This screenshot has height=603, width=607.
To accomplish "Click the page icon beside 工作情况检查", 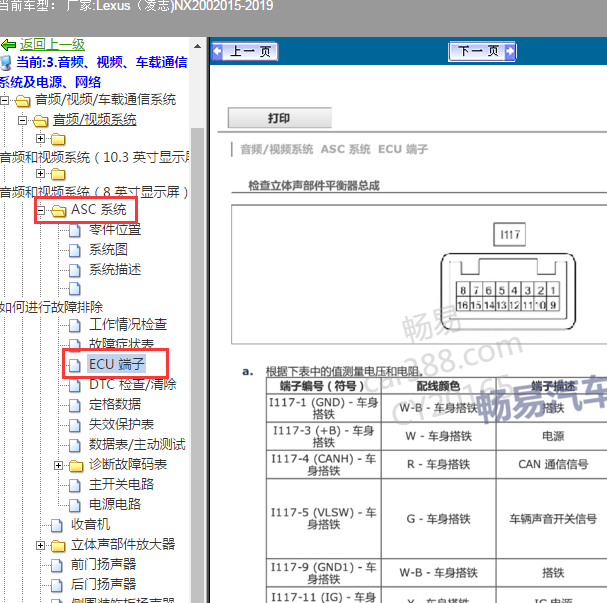I will (x=75, y=325).
